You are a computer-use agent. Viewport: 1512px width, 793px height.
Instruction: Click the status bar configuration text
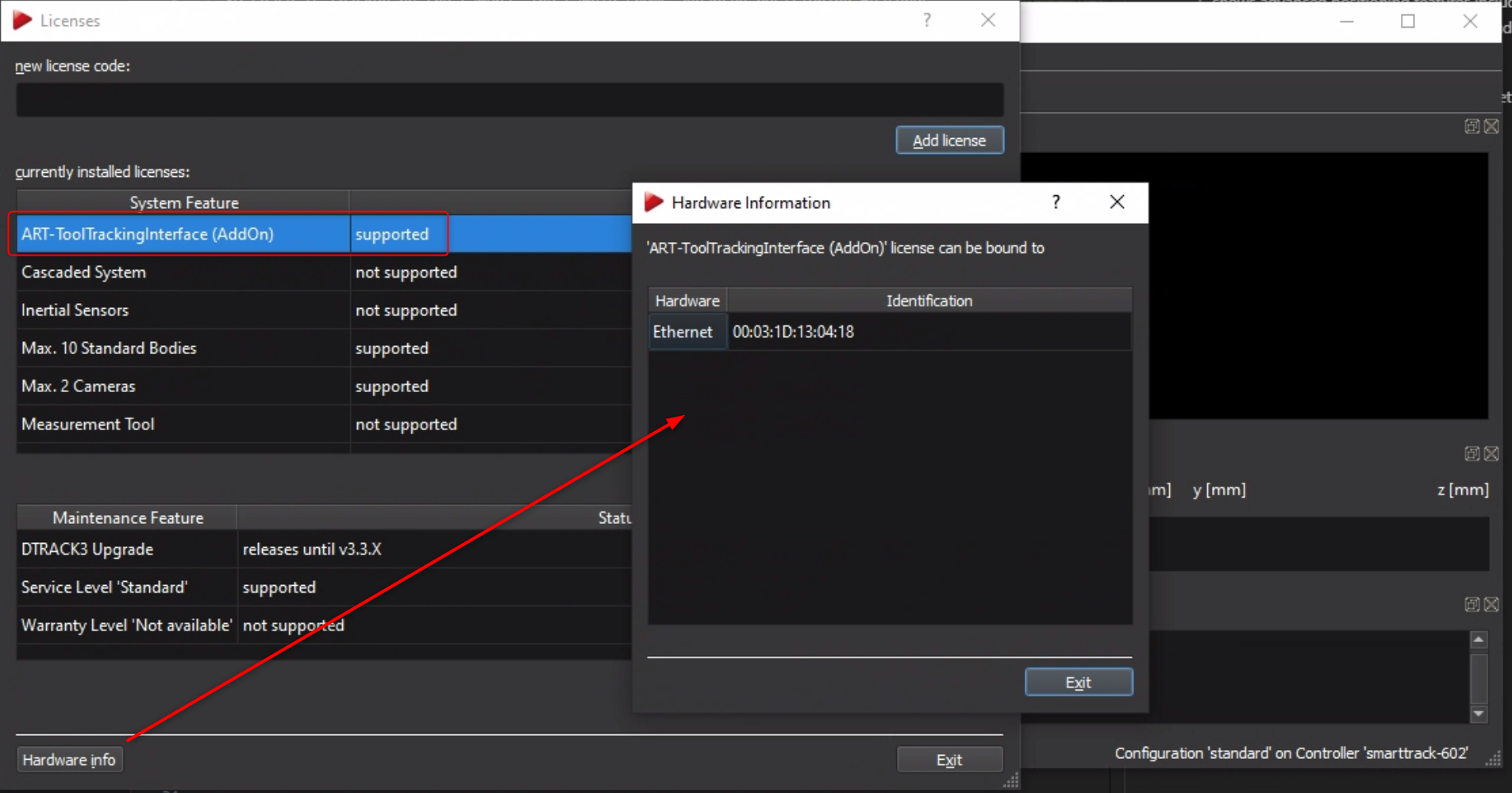pyautogui.click(x=1291, y=753)
